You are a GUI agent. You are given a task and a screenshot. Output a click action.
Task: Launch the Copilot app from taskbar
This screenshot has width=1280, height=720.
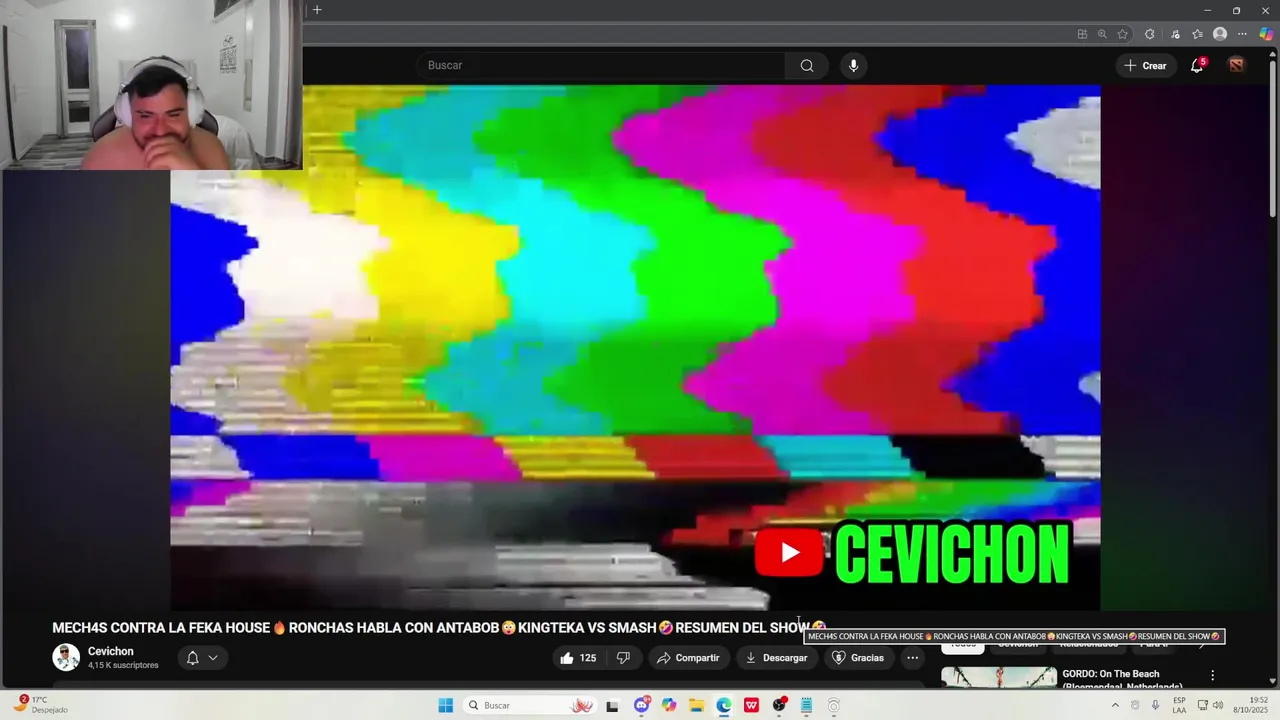point(669,705)
